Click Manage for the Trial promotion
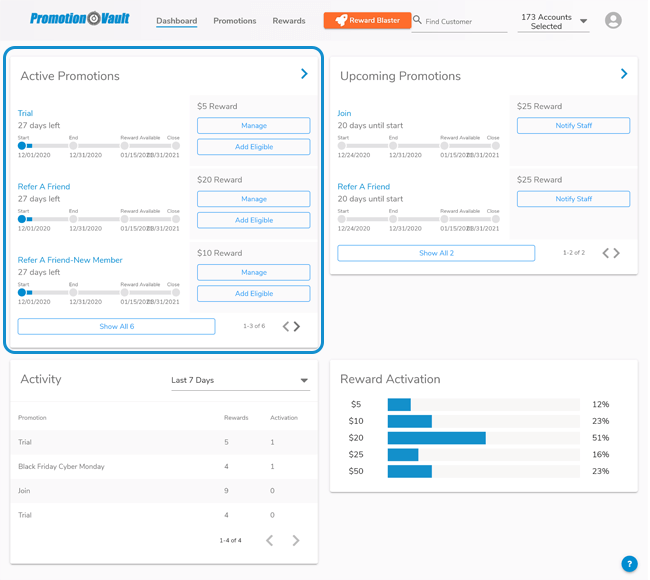Image resolution: width=650 pixels, height=580 pixels. [253, 126]
